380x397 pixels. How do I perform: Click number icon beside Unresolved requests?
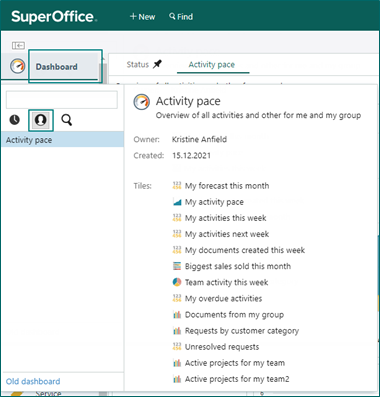(177, 347)
